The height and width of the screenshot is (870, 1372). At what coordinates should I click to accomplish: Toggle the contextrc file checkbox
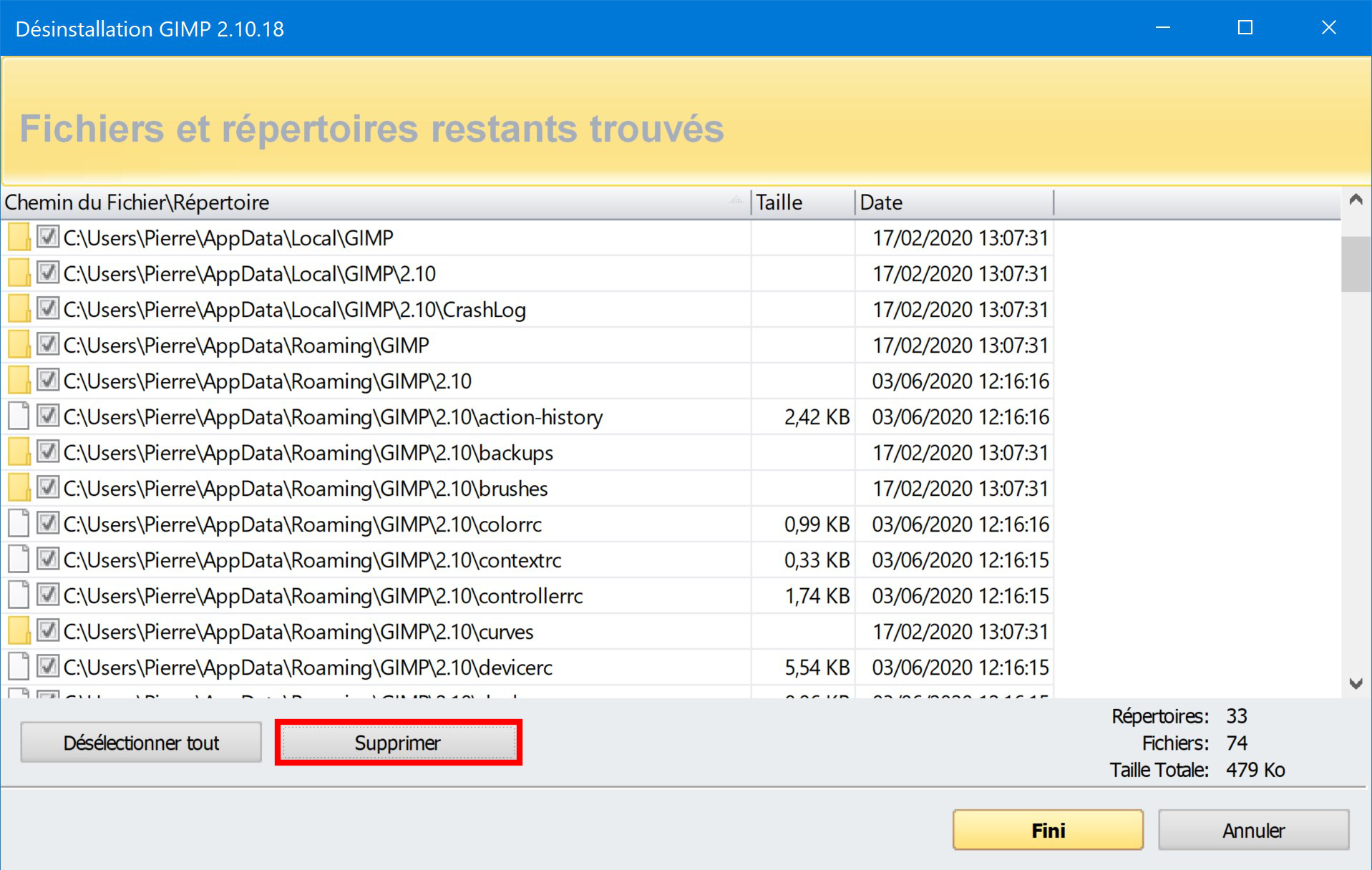click(48, 559)
